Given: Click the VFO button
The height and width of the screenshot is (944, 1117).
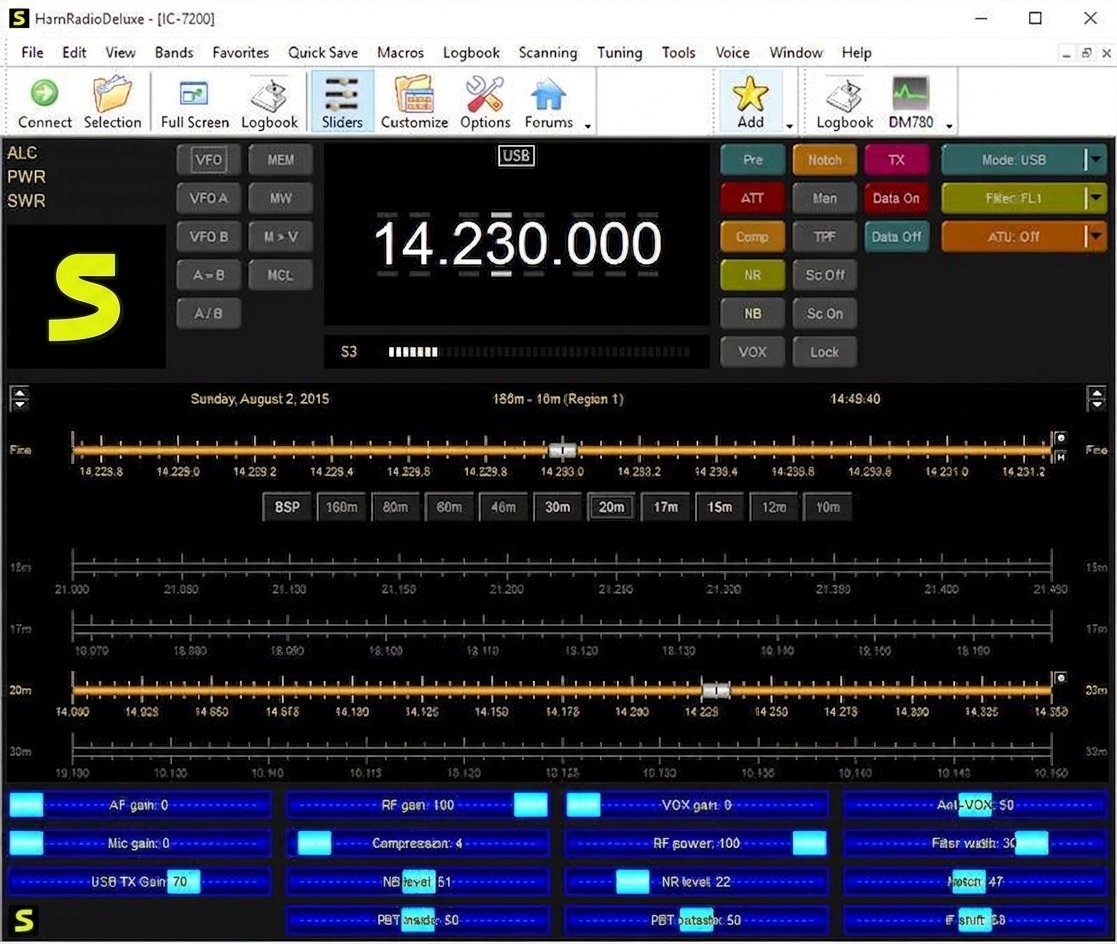Looking at the screenshot, I should (x=209, y=160).
